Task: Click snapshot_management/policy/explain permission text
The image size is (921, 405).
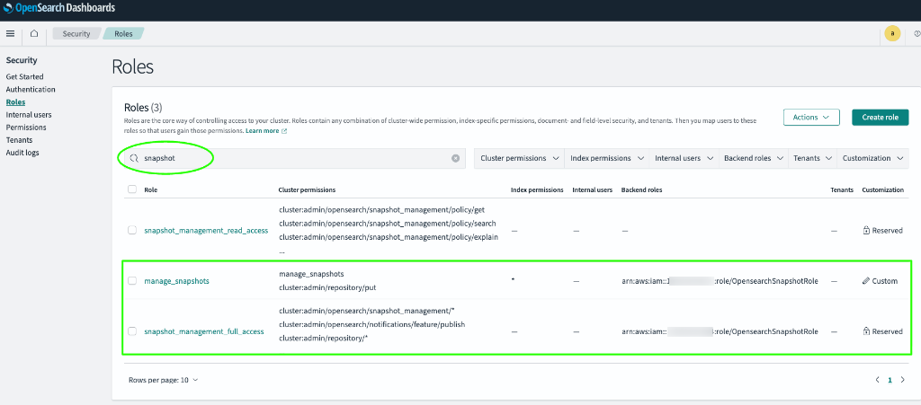Action: (x=388, y=237)
